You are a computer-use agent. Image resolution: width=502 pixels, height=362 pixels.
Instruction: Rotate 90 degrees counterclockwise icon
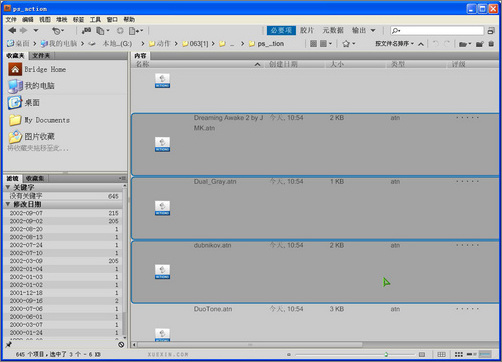pos(436,44)
